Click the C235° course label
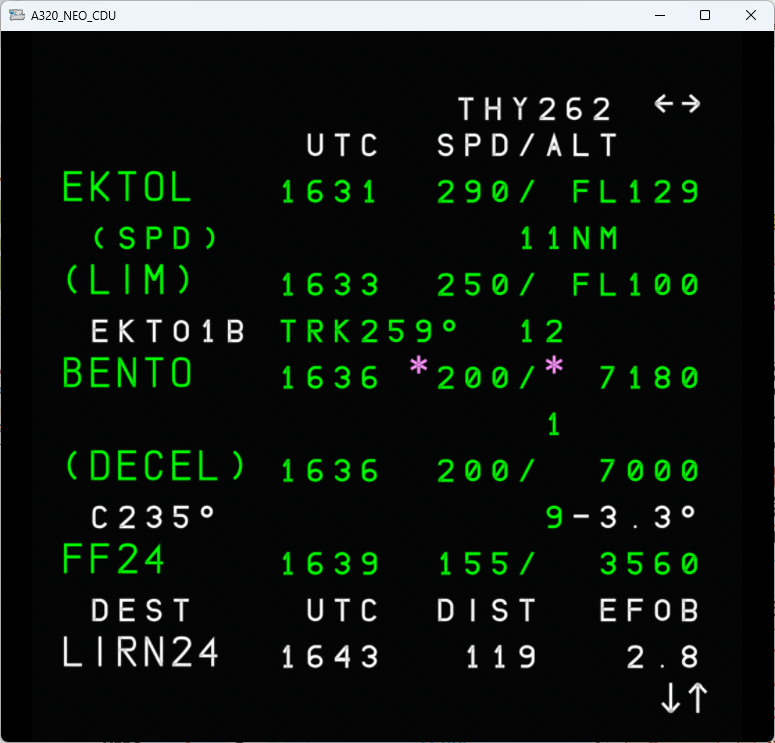Viewport: 775px width, 743px height. click(x=153, y=518)
